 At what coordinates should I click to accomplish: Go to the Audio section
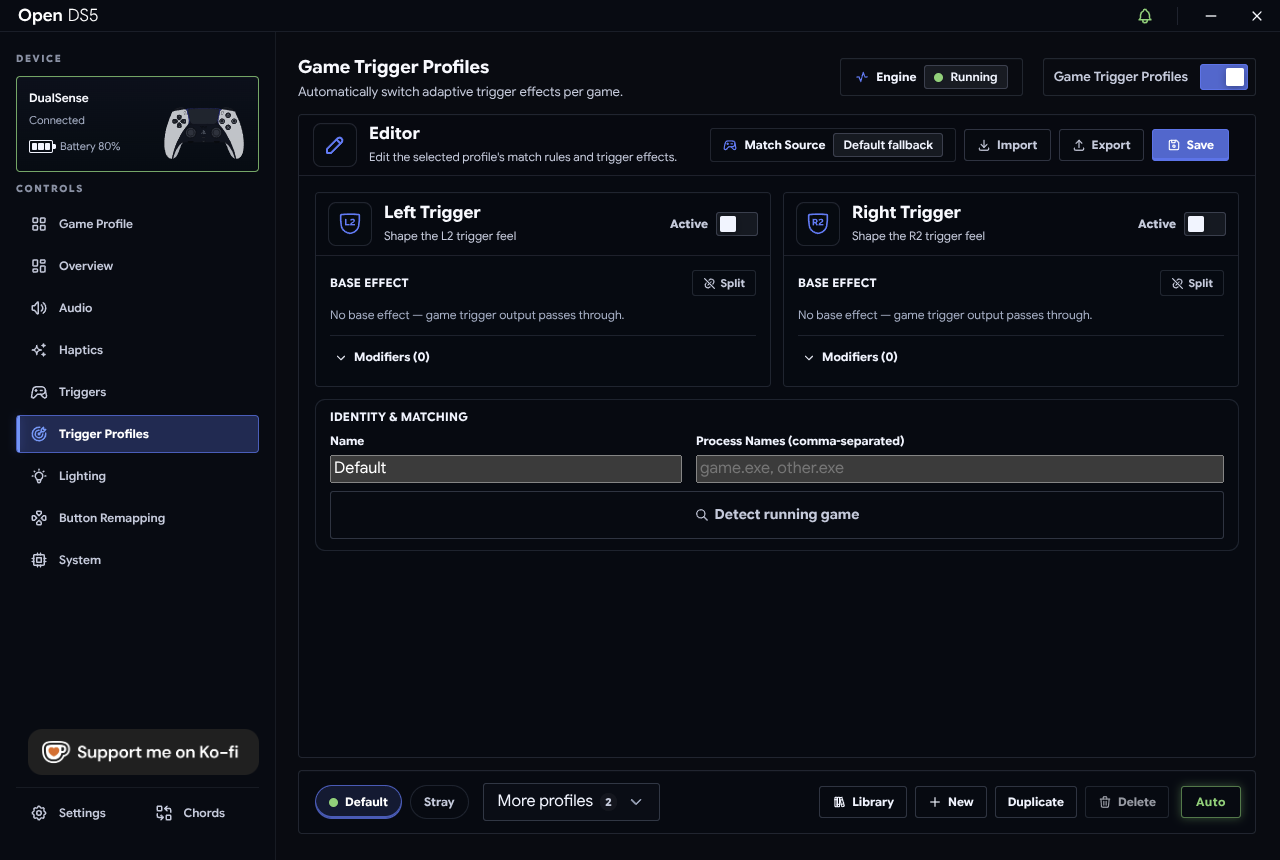coord(138,308)
